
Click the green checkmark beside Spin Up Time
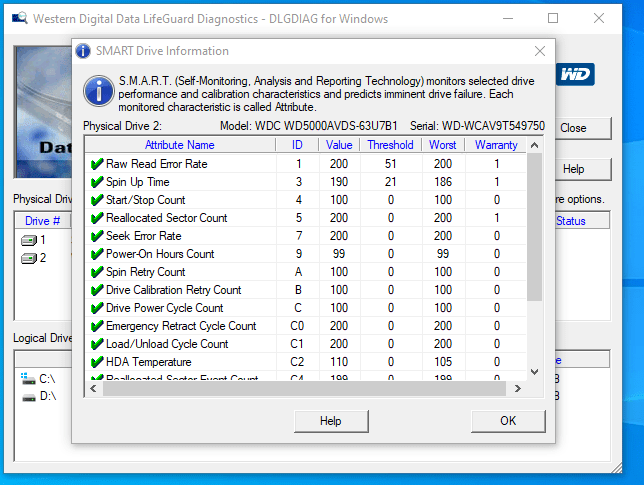(x=97, y=182)
